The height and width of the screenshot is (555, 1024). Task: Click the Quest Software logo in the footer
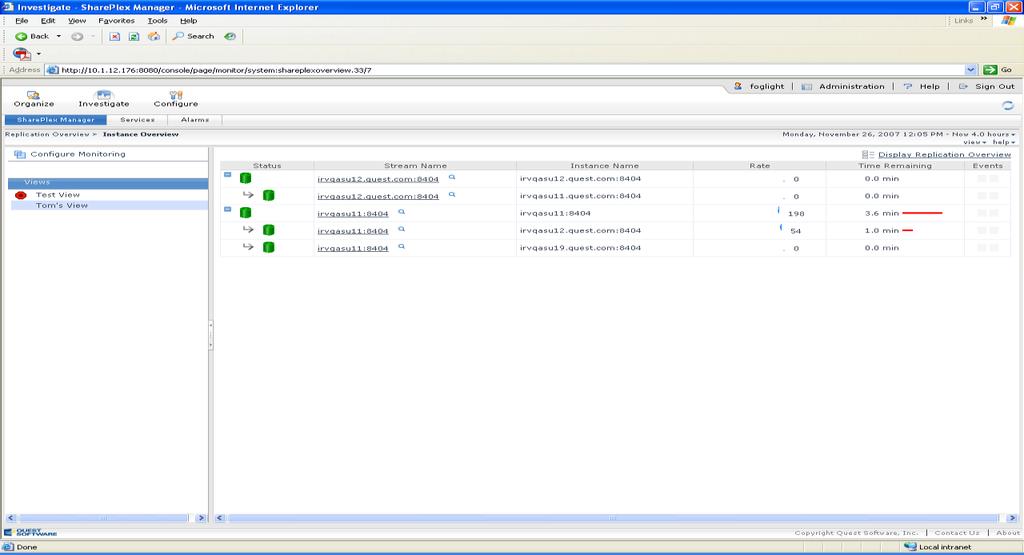(31, 533)
